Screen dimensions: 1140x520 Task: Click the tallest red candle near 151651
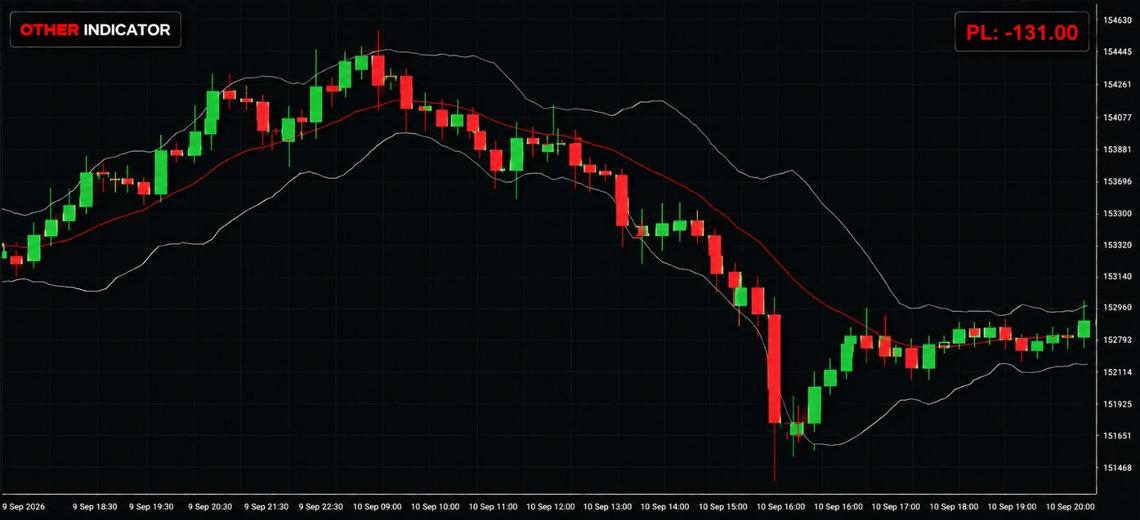tap(774, 369)
